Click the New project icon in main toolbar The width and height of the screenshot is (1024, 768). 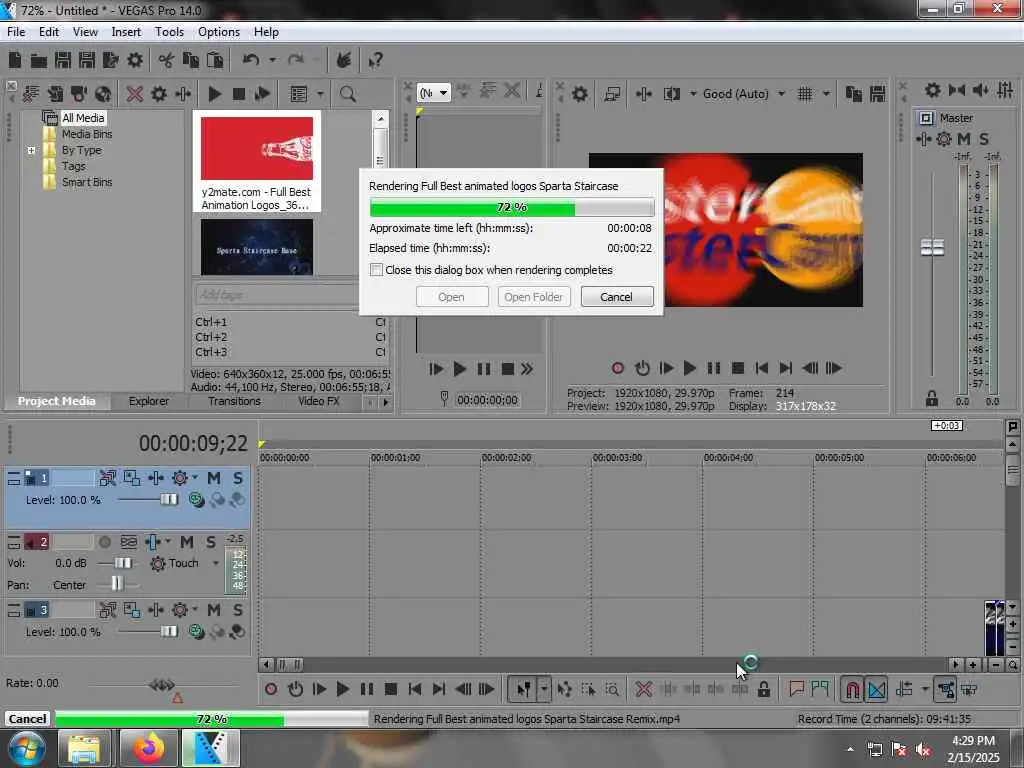15,61
